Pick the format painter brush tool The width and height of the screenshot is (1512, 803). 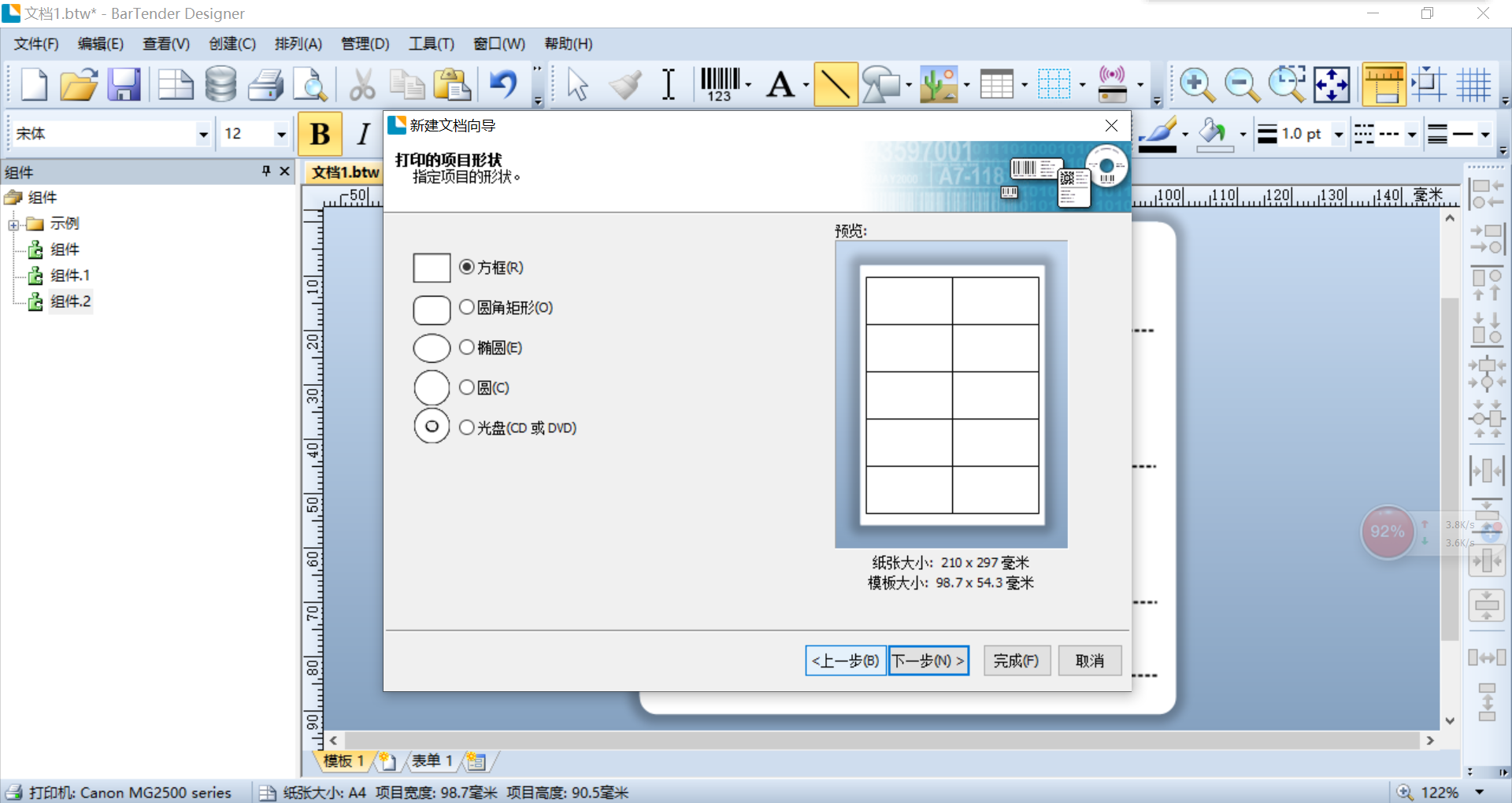click(x=625, y=84)
